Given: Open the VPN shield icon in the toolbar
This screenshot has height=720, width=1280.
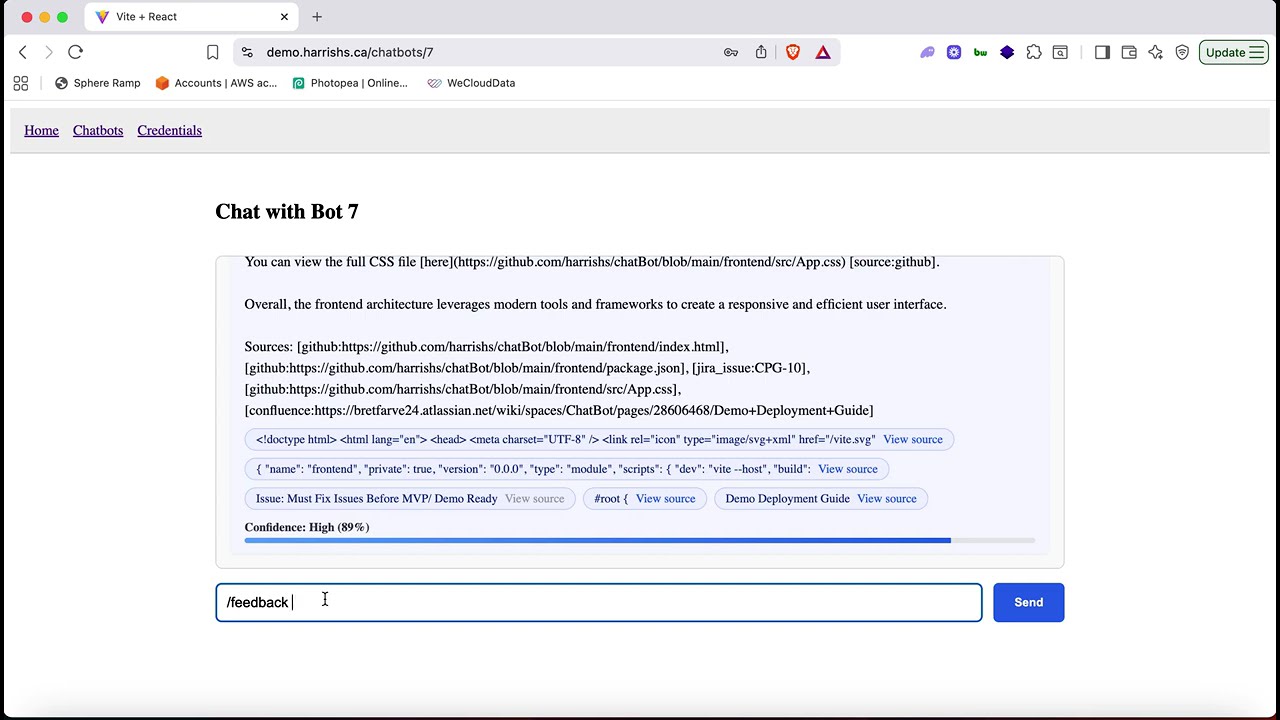Looking at the screenshot, I should pyautogui.click(x=1182, y=52).
